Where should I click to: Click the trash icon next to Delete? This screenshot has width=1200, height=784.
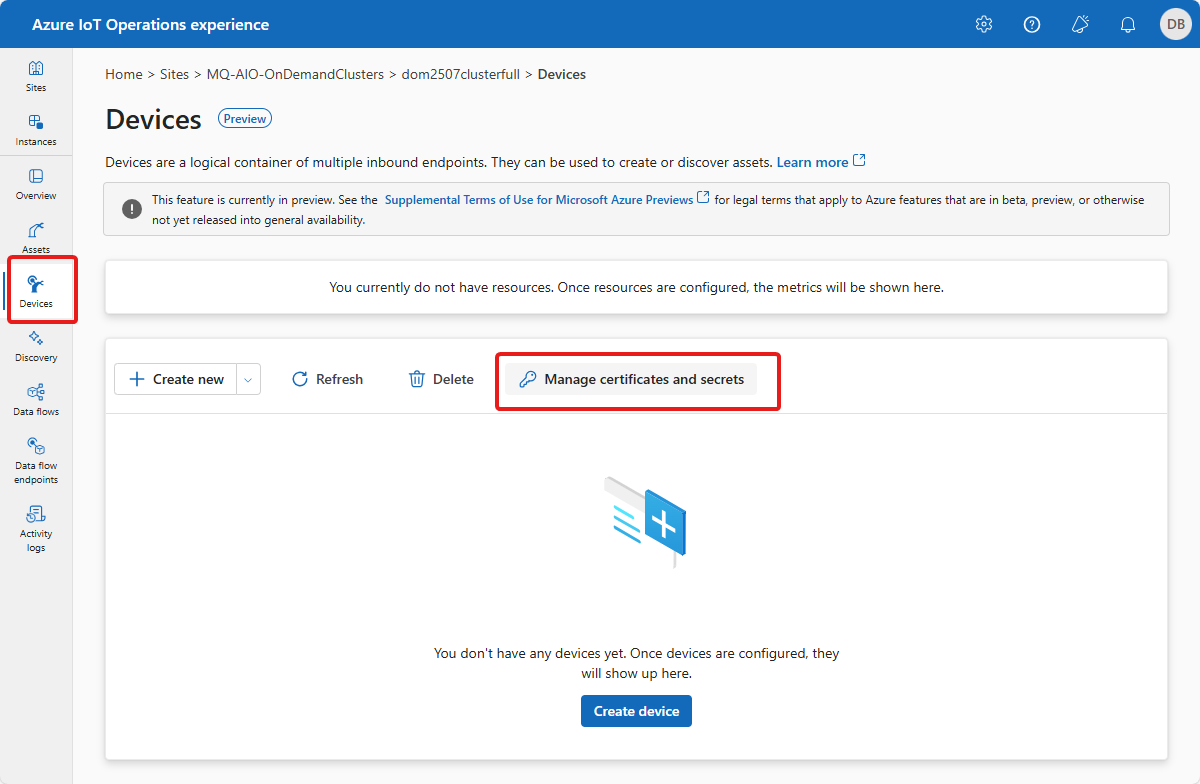[x=417, y=379]
